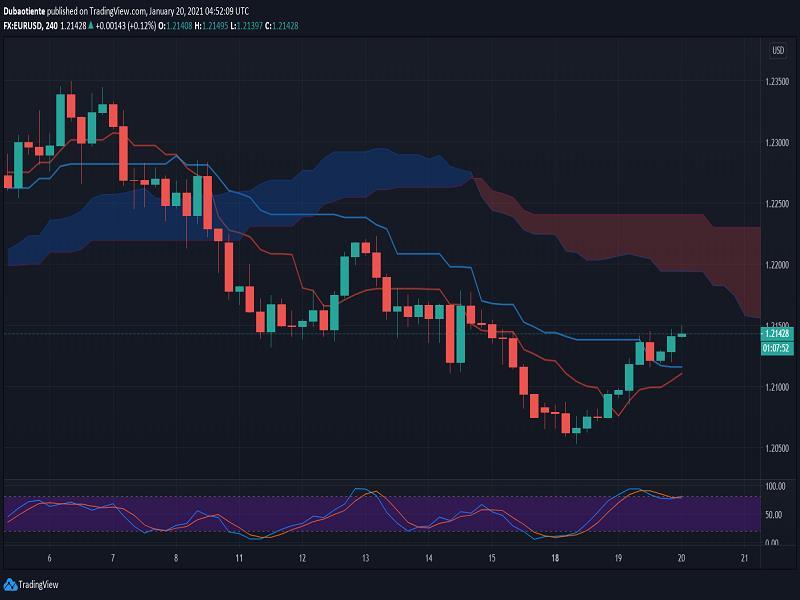Click date label 11 on time axis
This screenshot has width=800, height=600.
tap(239, 558)
